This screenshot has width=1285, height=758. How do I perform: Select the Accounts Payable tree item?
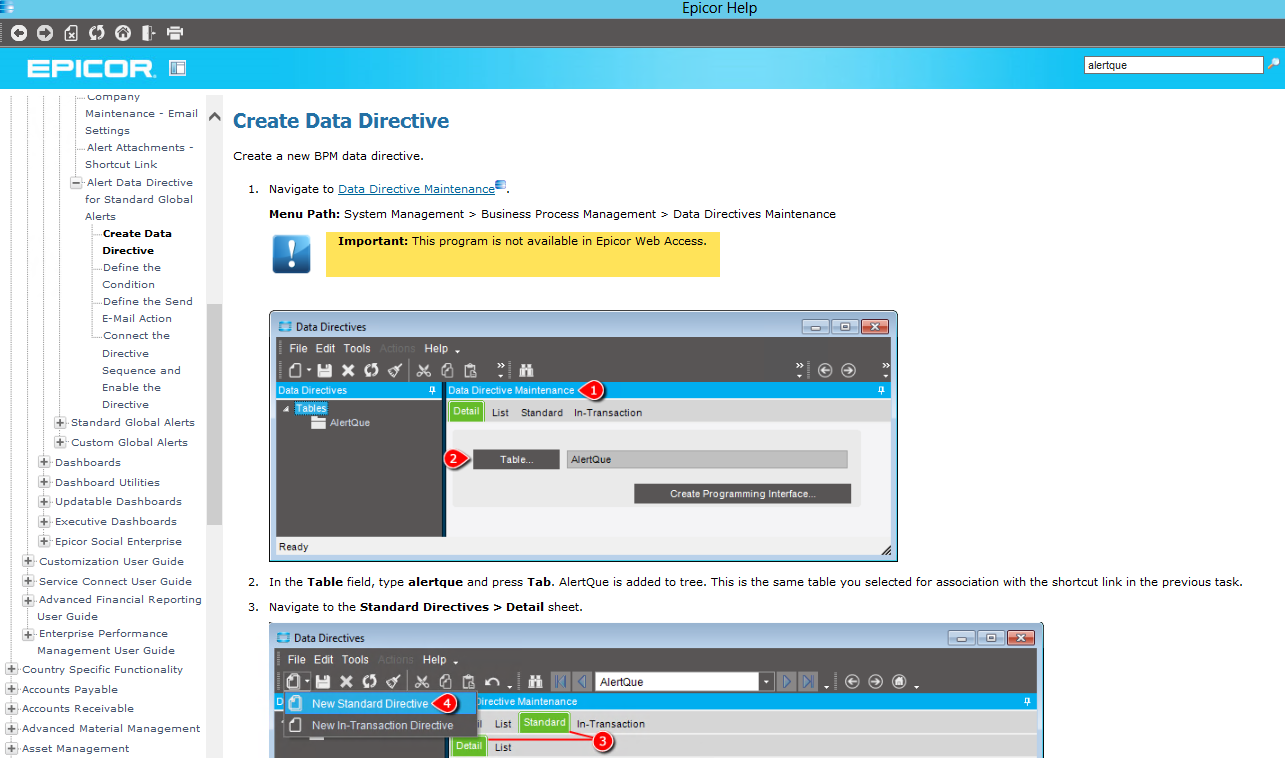(70, 690)
